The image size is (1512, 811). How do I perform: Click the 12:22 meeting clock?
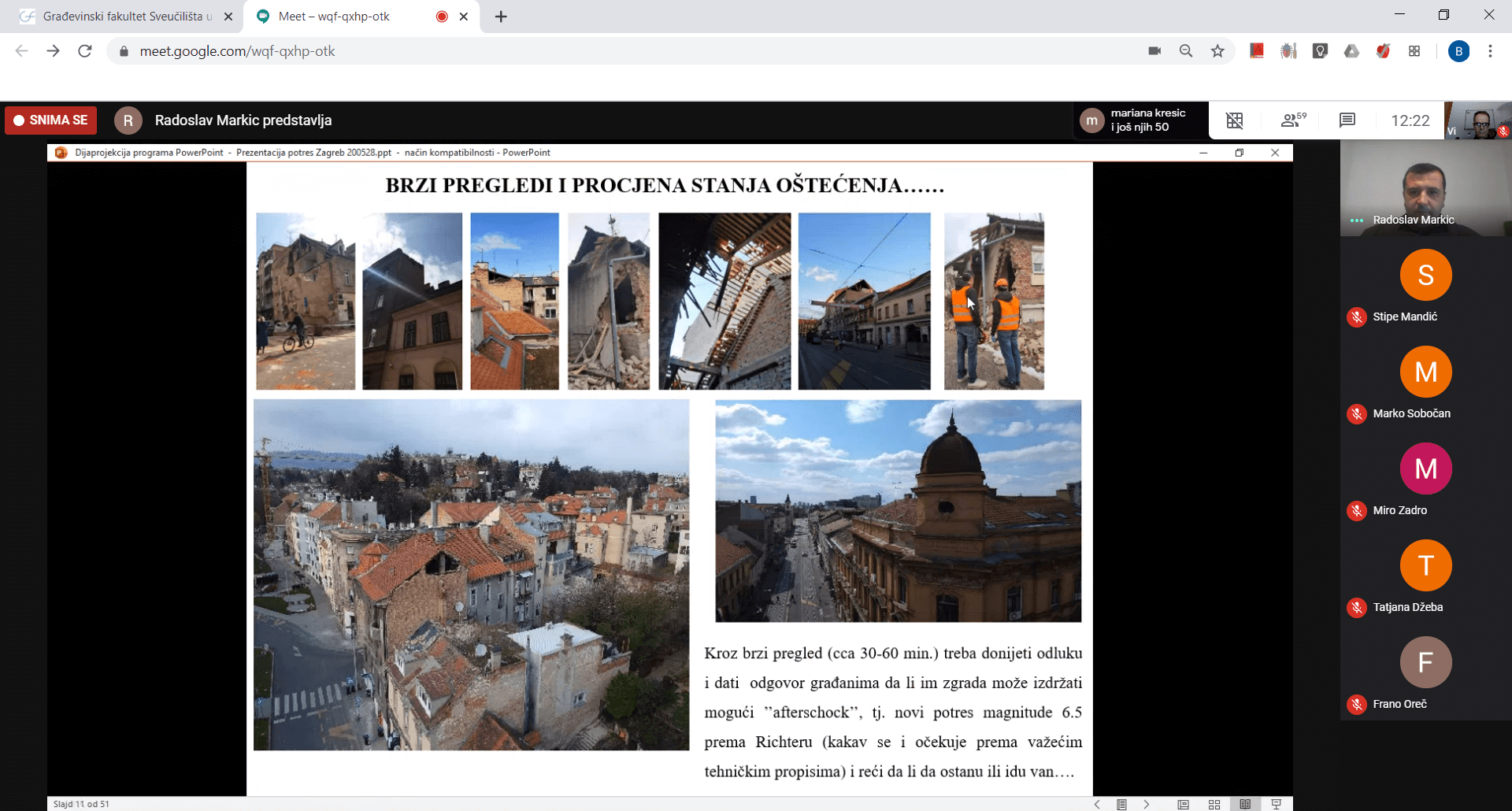[1410, 120]
